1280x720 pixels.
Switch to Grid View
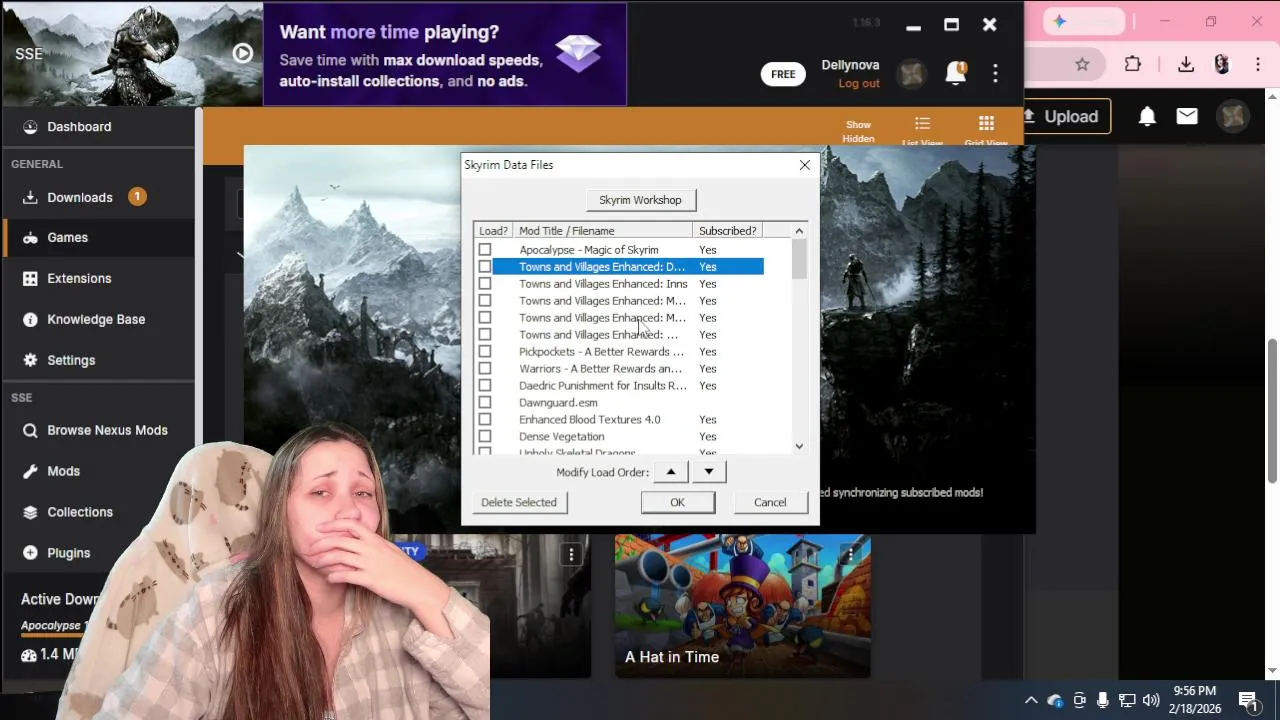click(x=986, y=131)
